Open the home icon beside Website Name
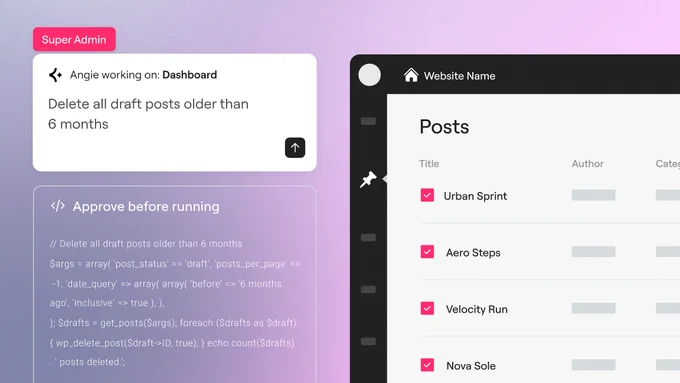 [x=411, y=75]
